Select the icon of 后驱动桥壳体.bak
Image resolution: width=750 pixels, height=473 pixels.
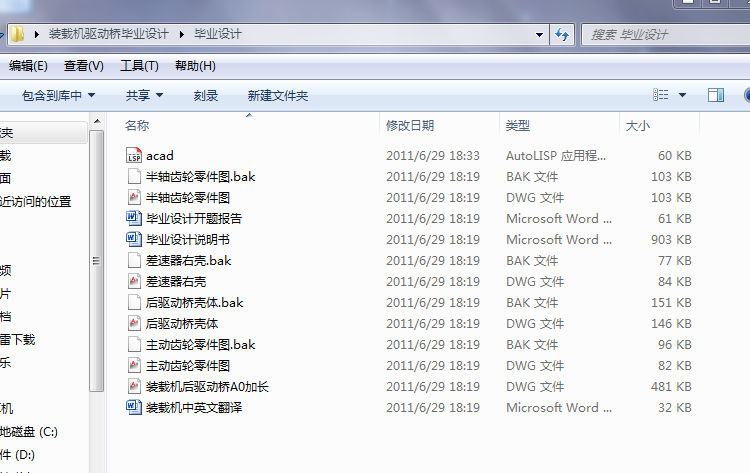tap(134, 303)
